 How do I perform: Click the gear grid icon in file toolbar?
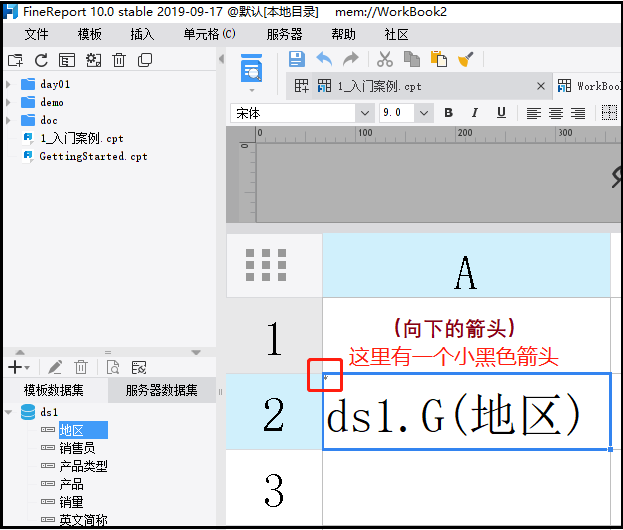(x=93, y=60)
